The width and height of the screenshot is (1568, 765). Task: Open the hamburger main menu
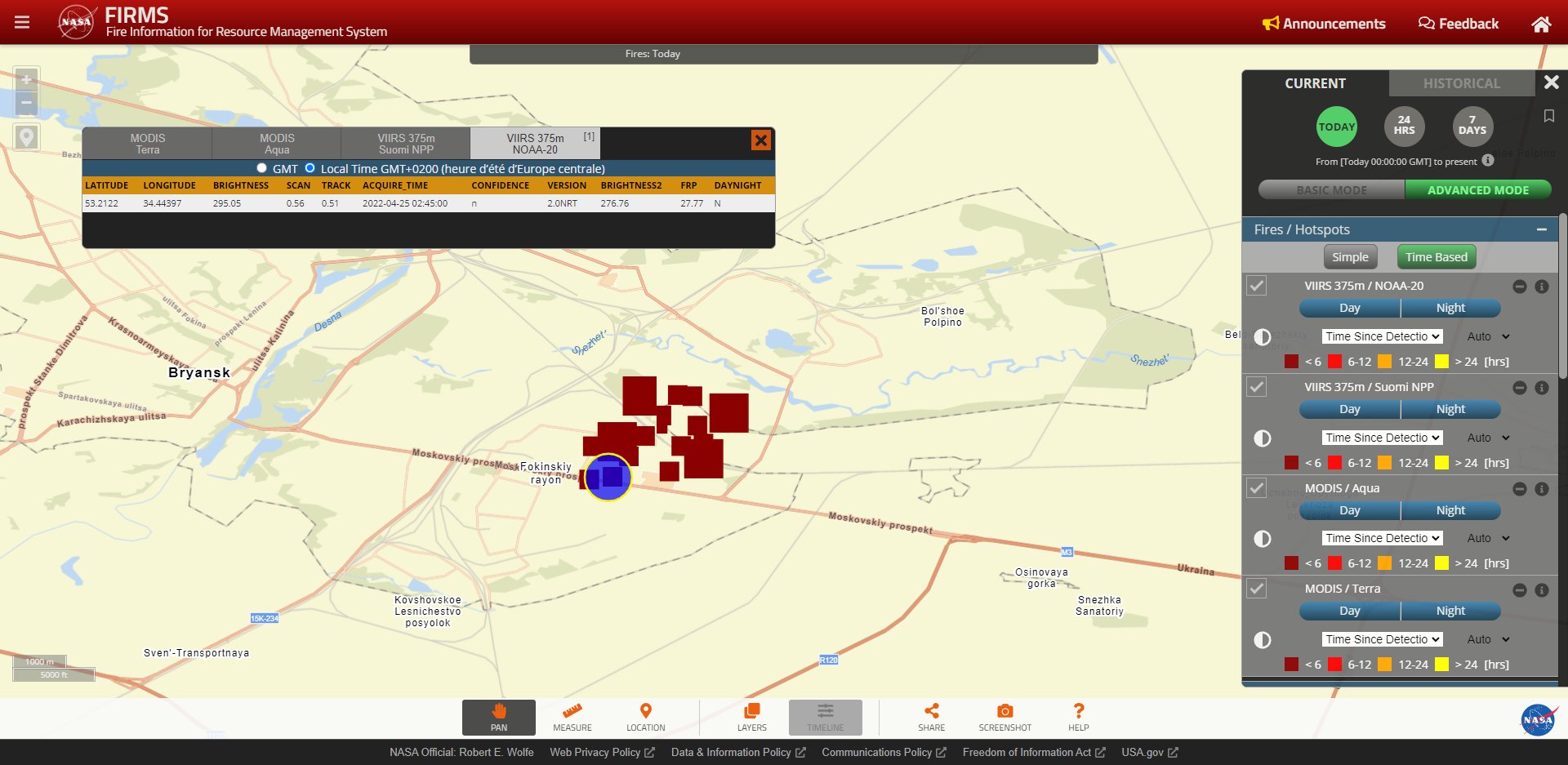click(22, 22)
